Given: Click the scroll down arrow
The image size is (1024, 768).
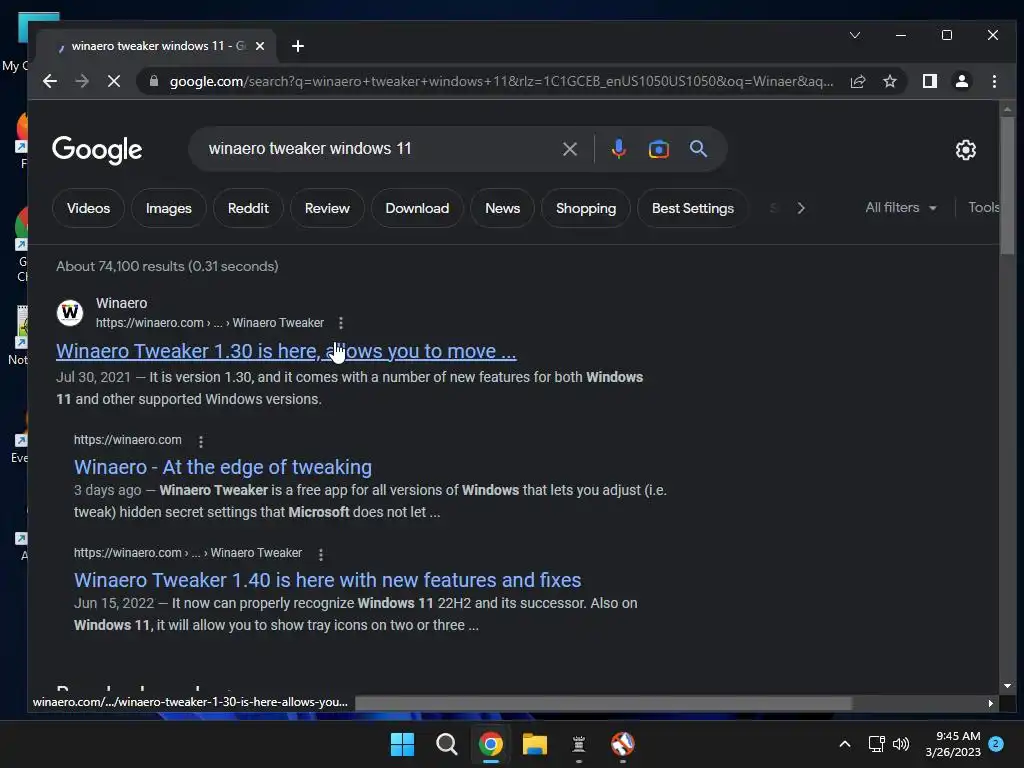Looking at the screenshot, I should 1007,686.
